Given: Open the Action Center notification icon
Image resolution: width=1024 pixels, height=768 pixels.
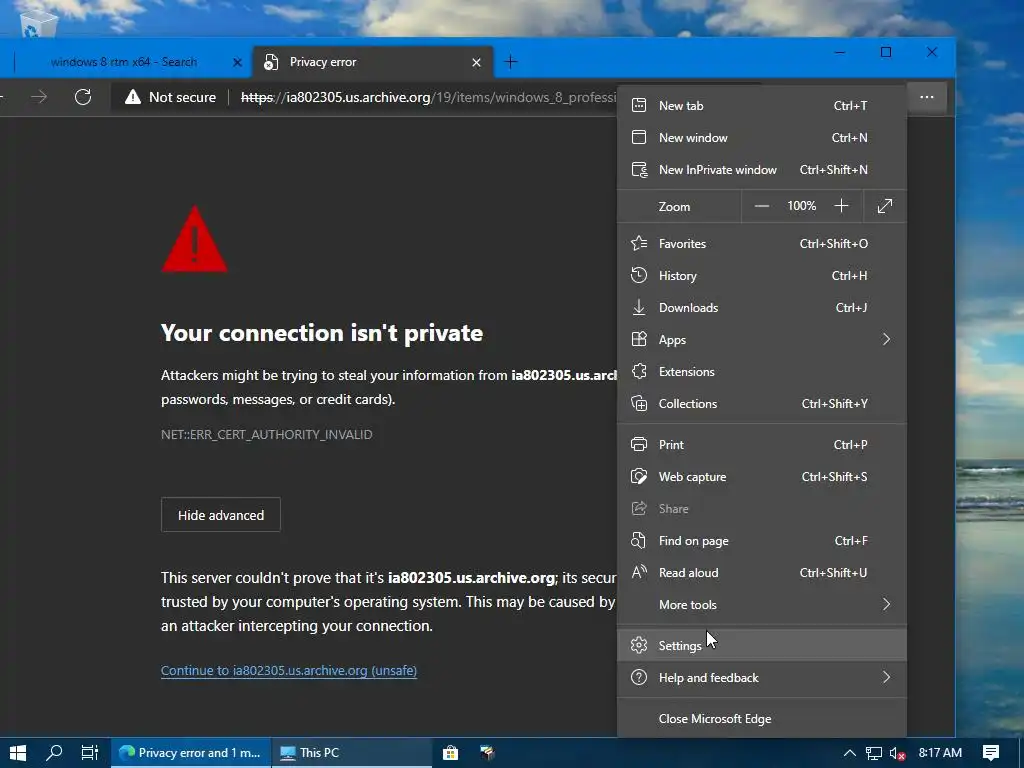Looking at the screenshot, I should pyautogui.click(x=991, y=752).
